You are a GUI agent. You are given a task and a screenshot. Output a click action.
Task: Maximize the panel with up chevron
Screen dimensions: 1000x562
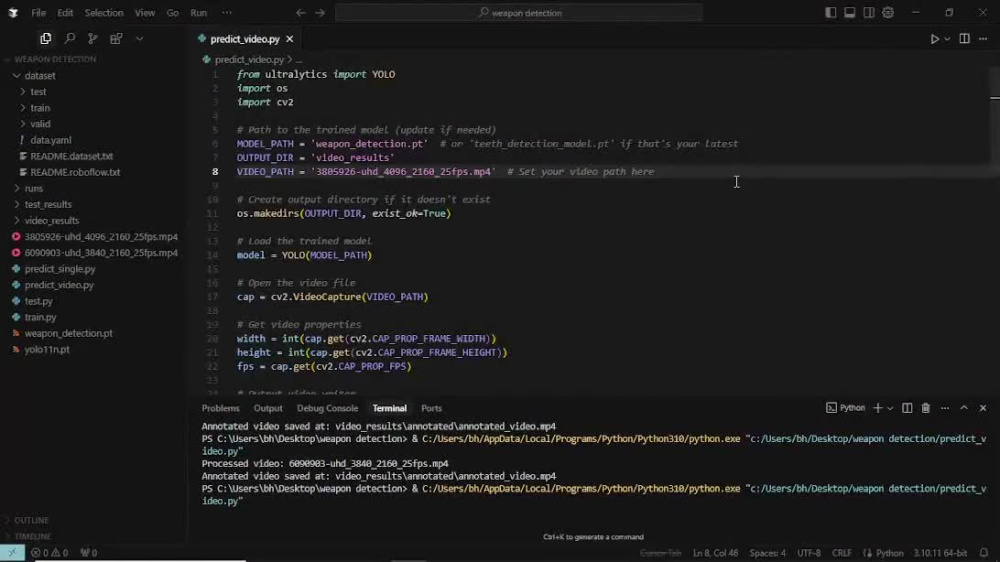(x=964, y=408)
